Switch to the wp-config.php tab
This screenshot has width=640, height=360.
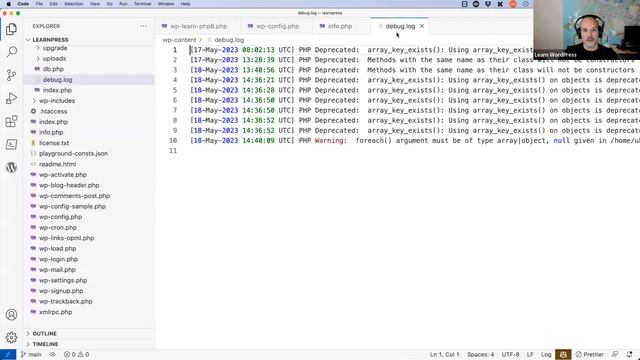click(277, 26)
